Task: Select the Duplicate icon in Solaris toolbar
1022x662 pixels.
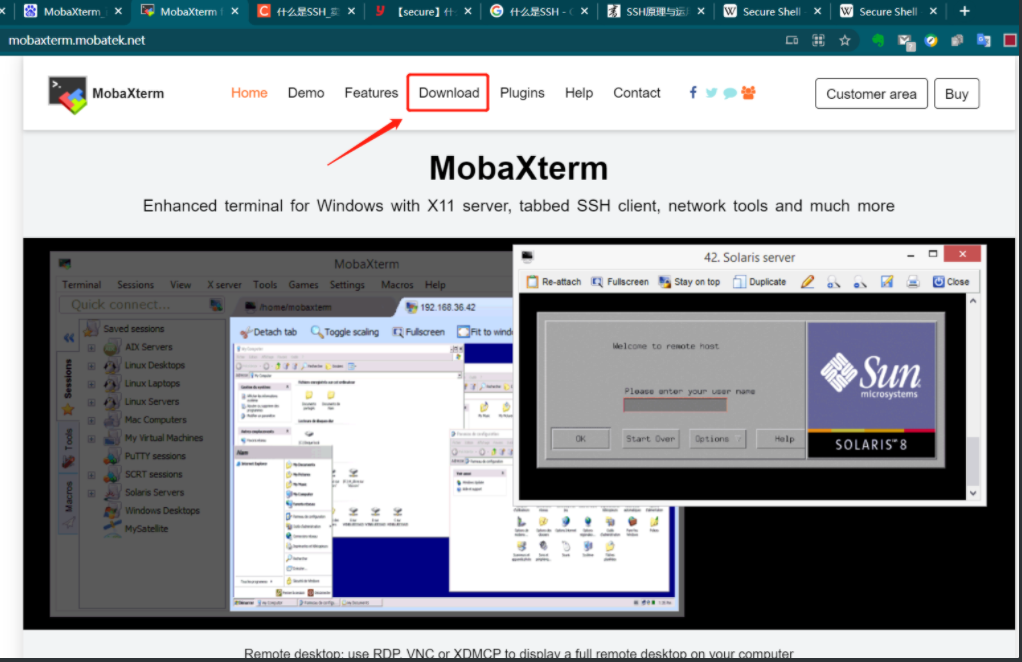Action: pyautogui.click(x=760, y=281)
